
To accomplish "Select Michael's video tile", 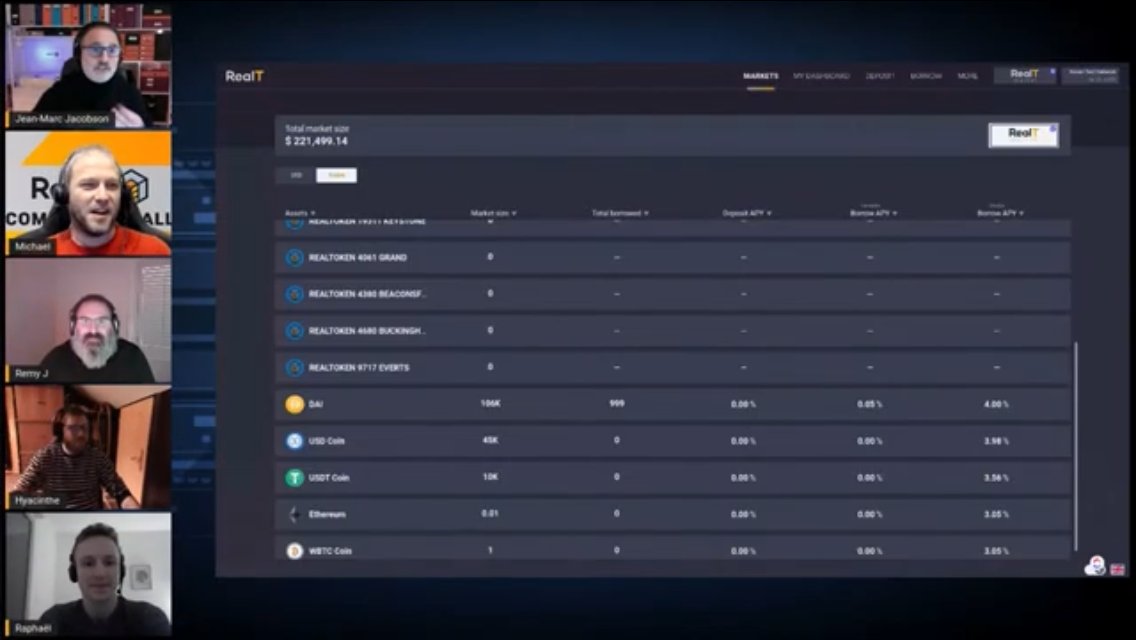I will pyautogui.click(x=88, y=193).
